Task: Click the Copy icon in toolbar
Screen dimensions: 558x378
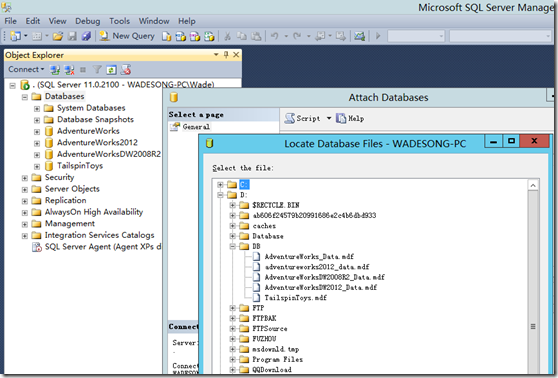Action: coord(242,36)
